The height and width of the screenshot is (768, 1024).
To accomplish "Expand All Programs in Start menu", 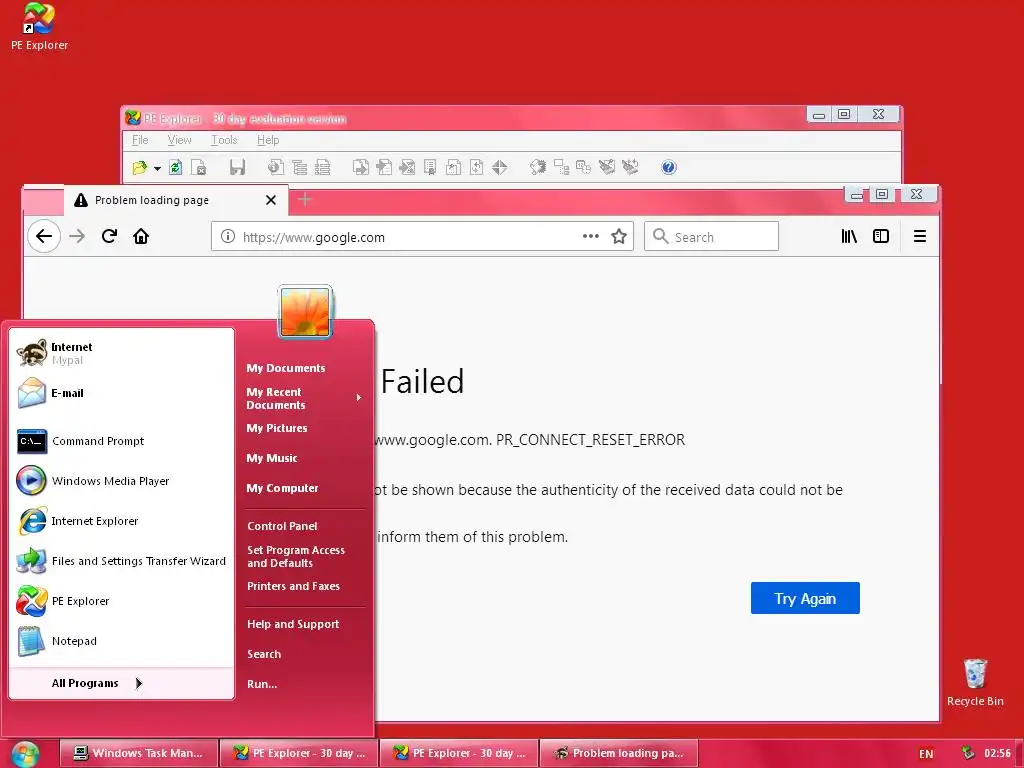I will click(122, 683).
